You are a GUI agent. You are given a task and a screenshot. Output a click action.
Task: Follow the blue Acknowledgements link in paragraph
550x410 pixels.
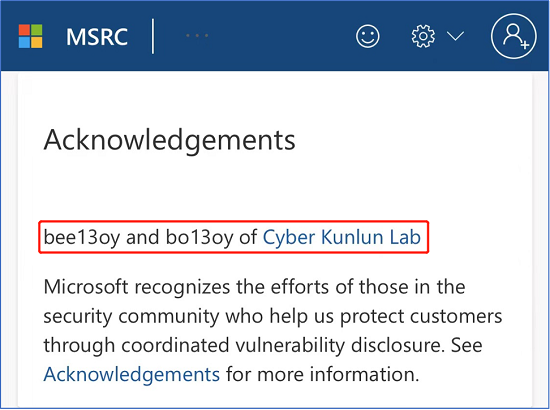132,375
